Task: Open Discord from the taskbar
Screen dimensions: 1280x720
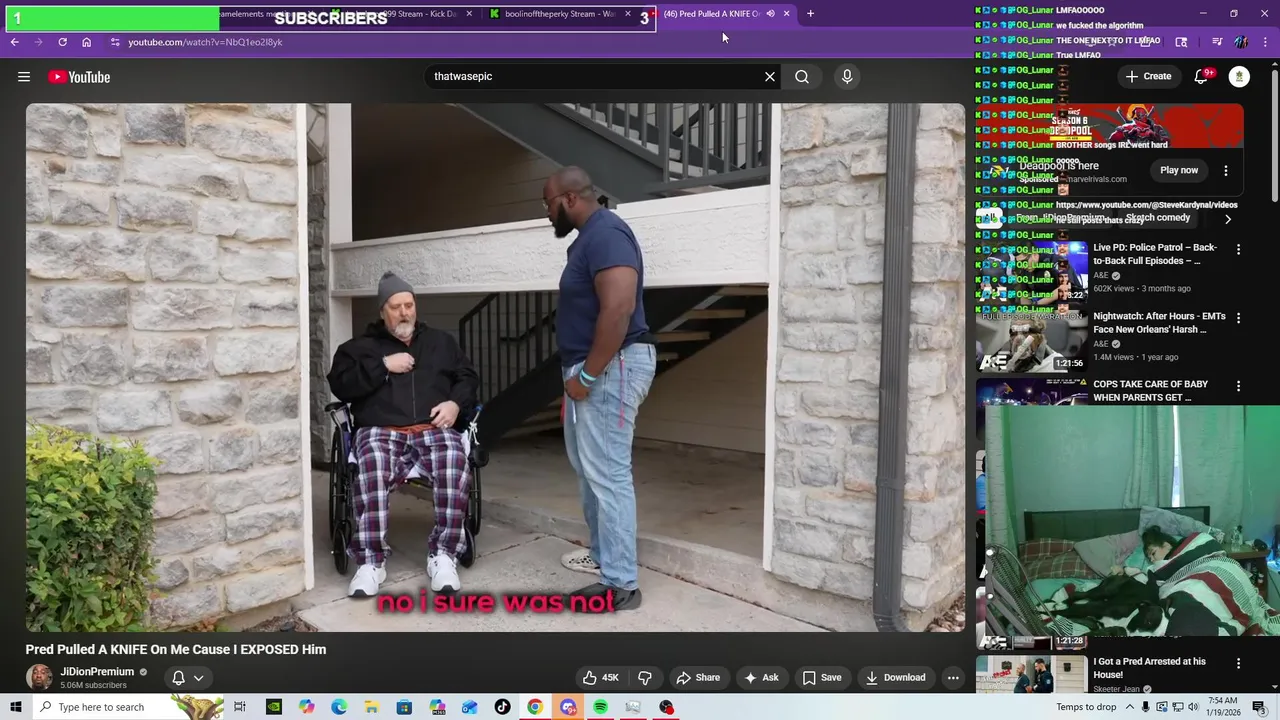Action: 568,707
